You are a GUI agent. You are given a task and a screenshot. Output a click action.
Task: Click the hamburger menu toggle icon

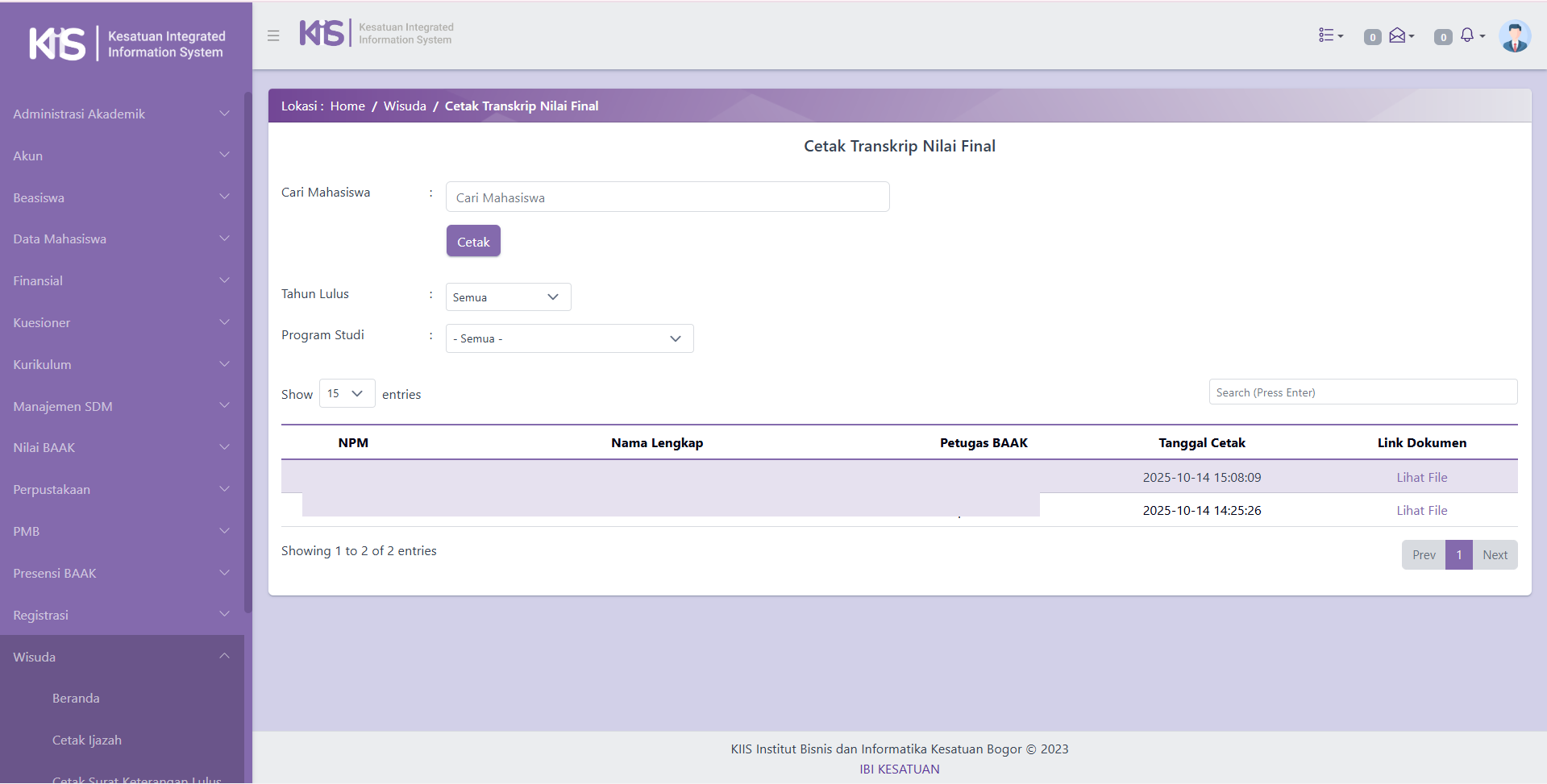coord(273,35)
